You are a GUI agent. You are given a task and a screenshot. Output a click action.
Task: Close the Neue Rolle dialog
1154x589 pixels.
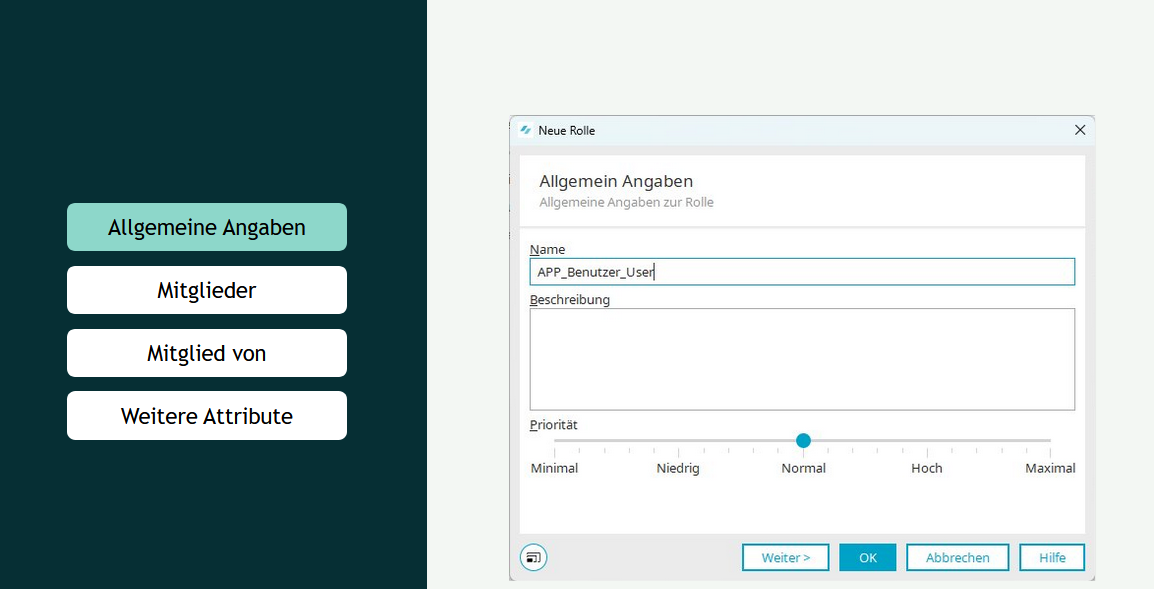(1079, 130)
